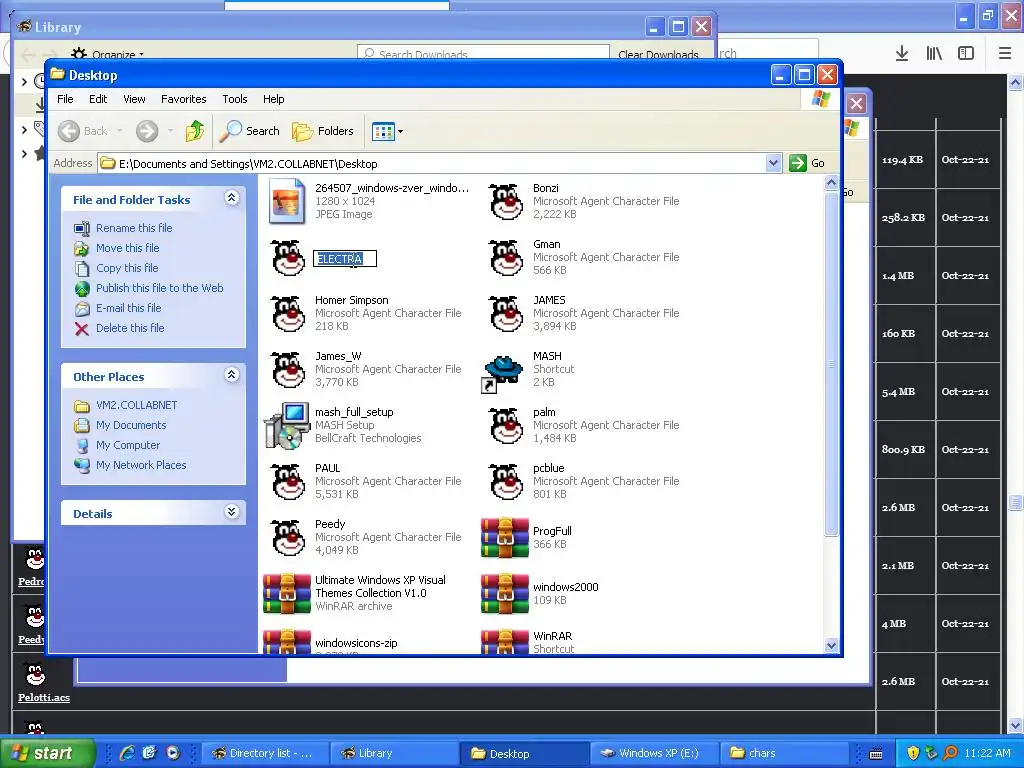Click the Start button
1024x768 pixels.
(47, 753)
